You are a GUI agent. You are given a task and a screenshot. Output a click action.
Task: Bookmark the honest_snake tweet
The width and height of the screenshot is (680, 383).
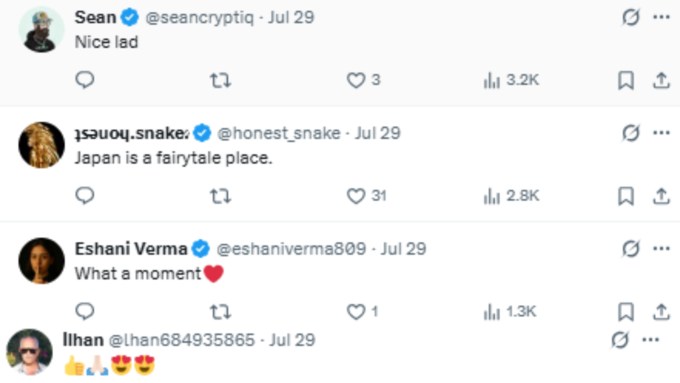tap(626, 196)
